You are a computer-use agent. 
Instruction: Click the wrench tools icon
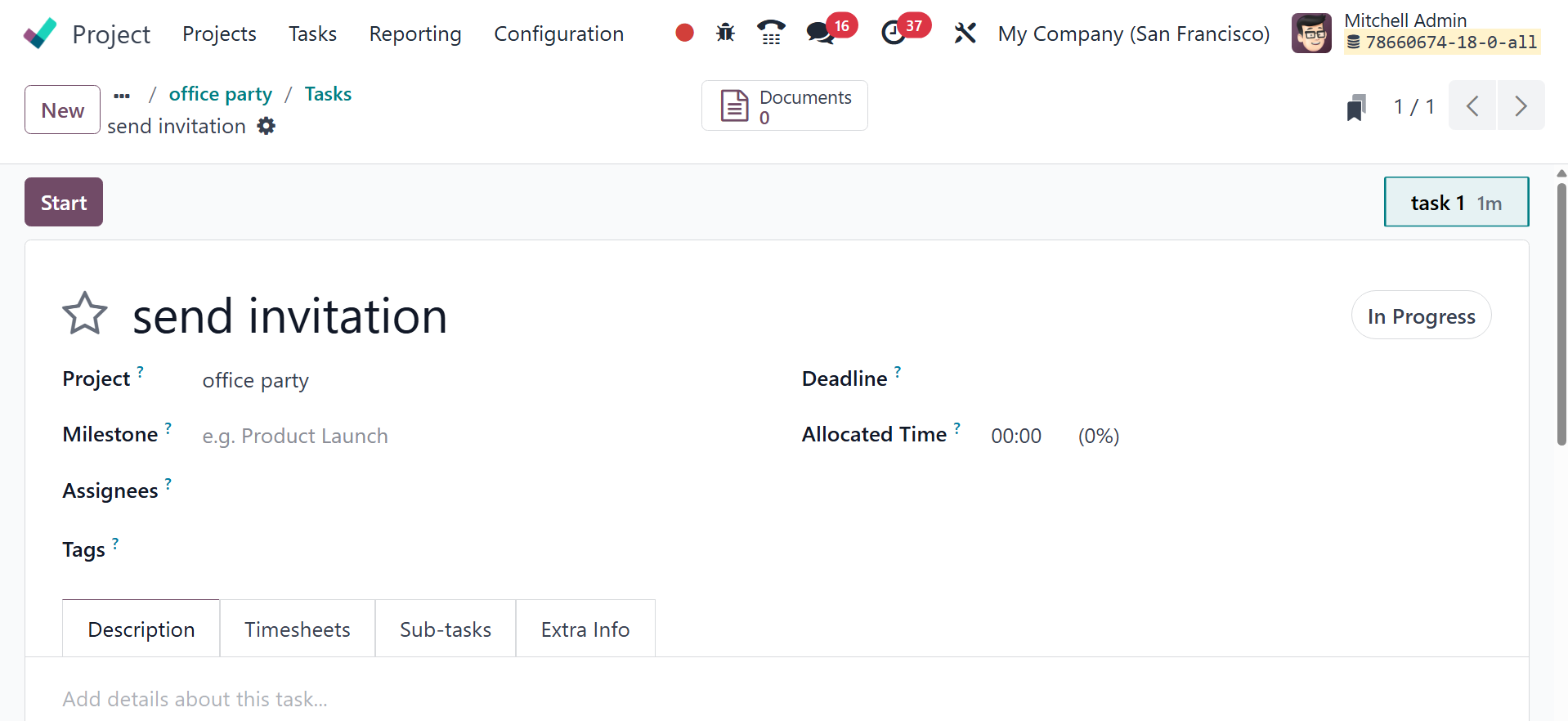965,33
